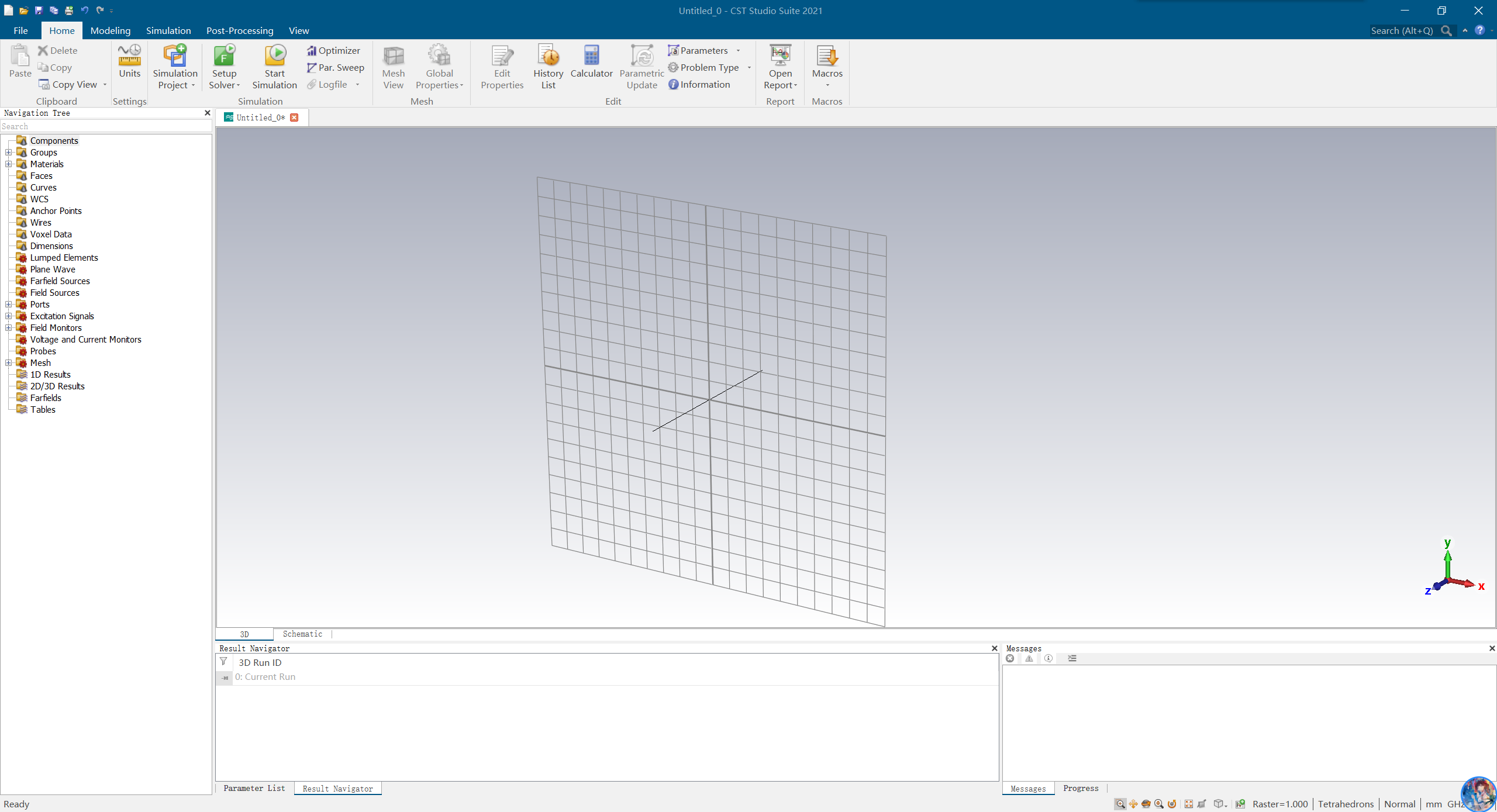Viewport: 1497px width, 812px height.
Task: Toggle warning messages filter in Messages panel
Action: 1029,658
